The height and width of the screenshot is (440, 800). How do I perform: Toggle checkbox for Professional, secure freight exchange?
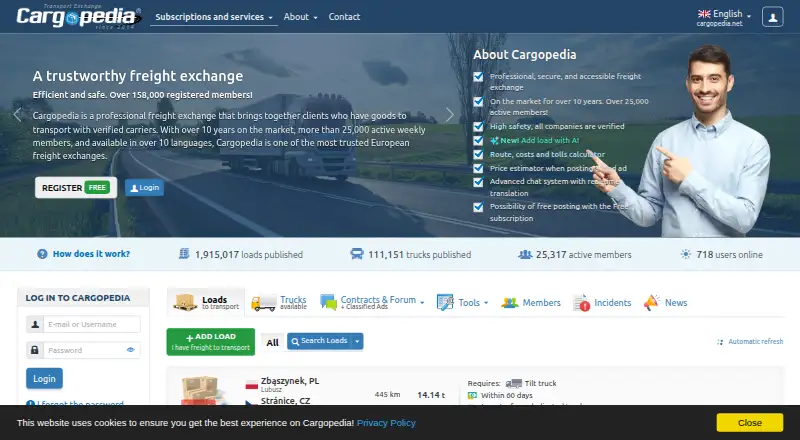[x=478, y=77]
